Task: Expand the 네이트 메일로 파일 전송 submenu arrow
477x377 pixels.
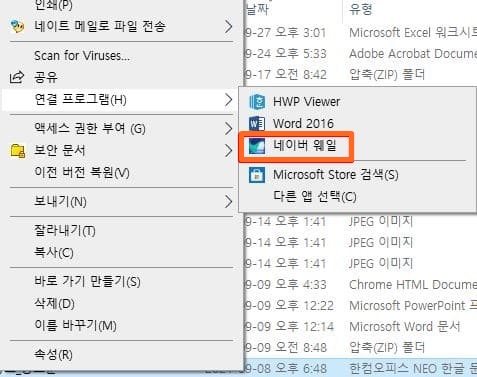Action: (x=228, y=26)
